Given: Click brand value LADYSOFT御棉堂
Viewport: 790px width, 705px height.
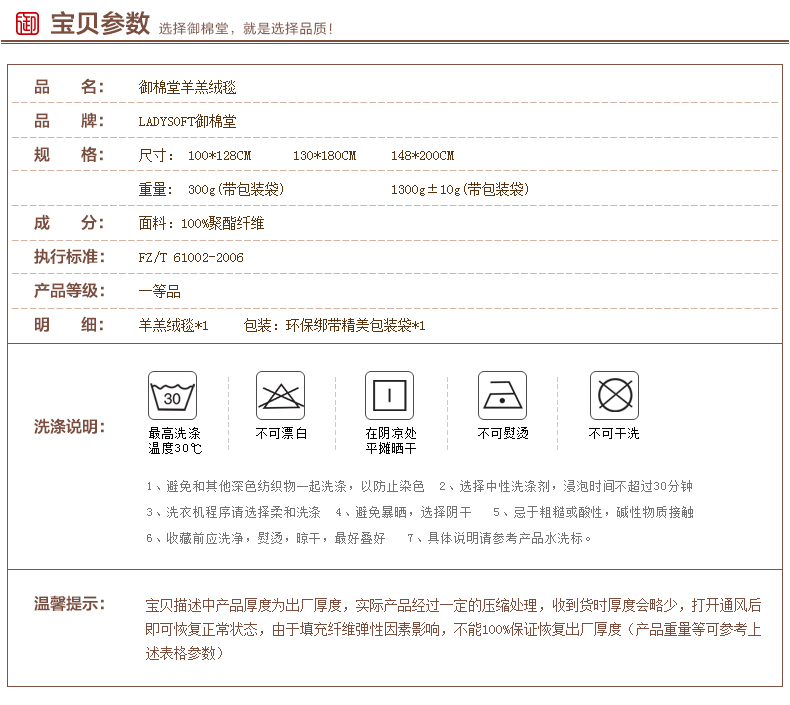Looking at the screenshot, I should [x=187, y=121].
